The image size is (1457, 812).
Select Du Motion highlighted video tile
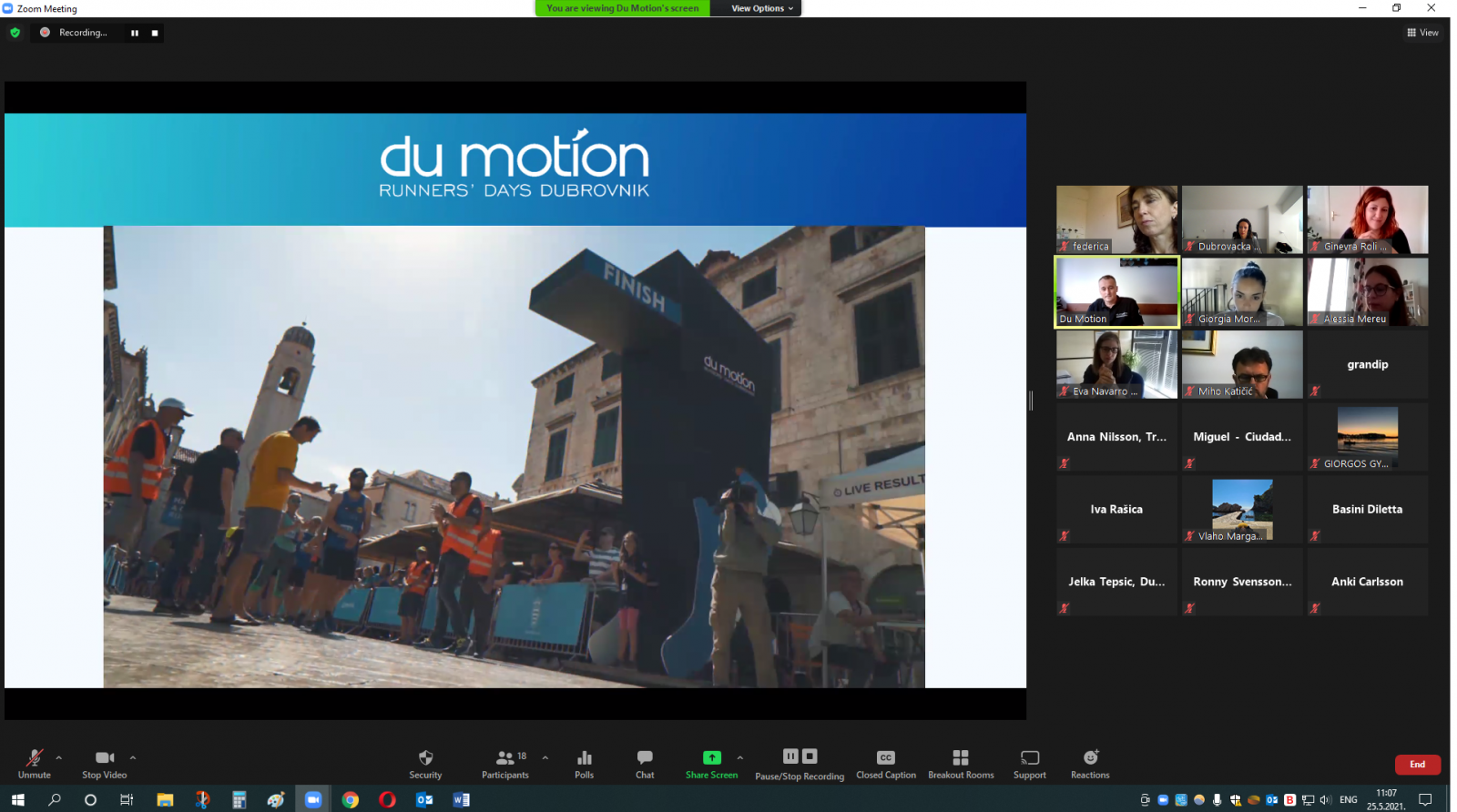tap(1116, 291)
